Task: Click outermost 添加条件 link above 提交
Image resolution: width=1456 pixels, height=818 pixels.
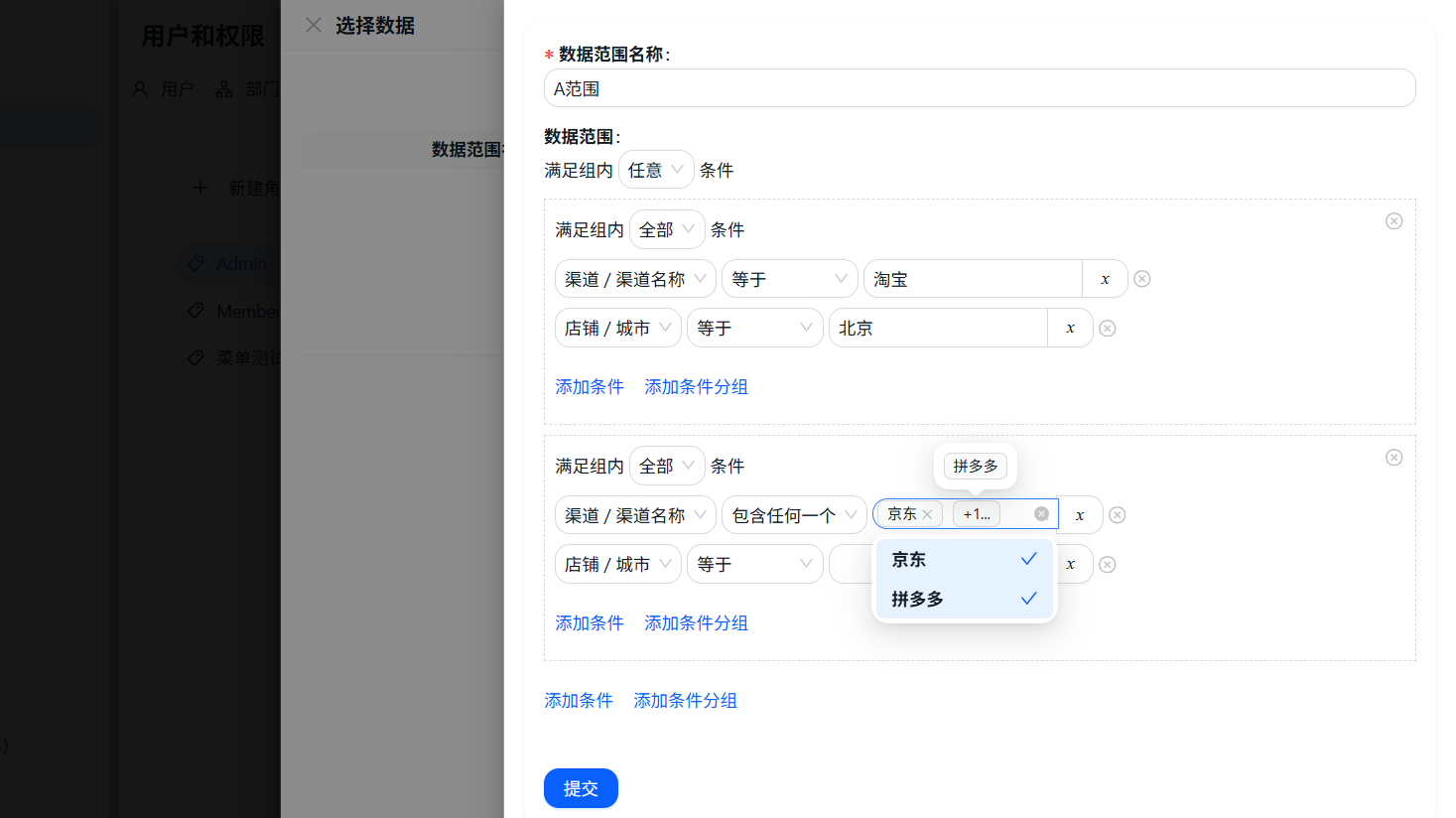Action: coord(579,700)
